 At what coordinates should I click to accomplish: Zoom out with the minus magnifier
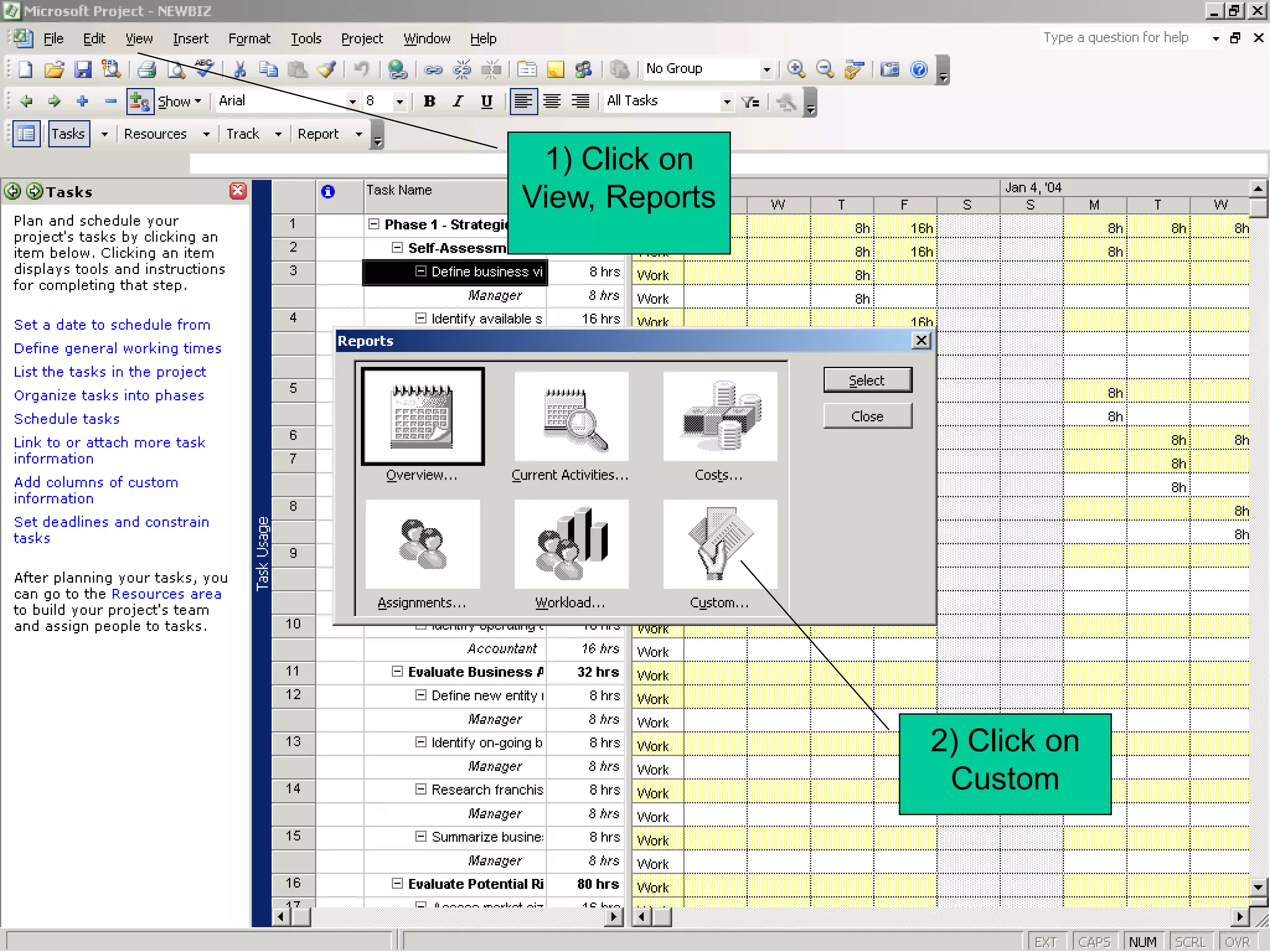(825, 69)
